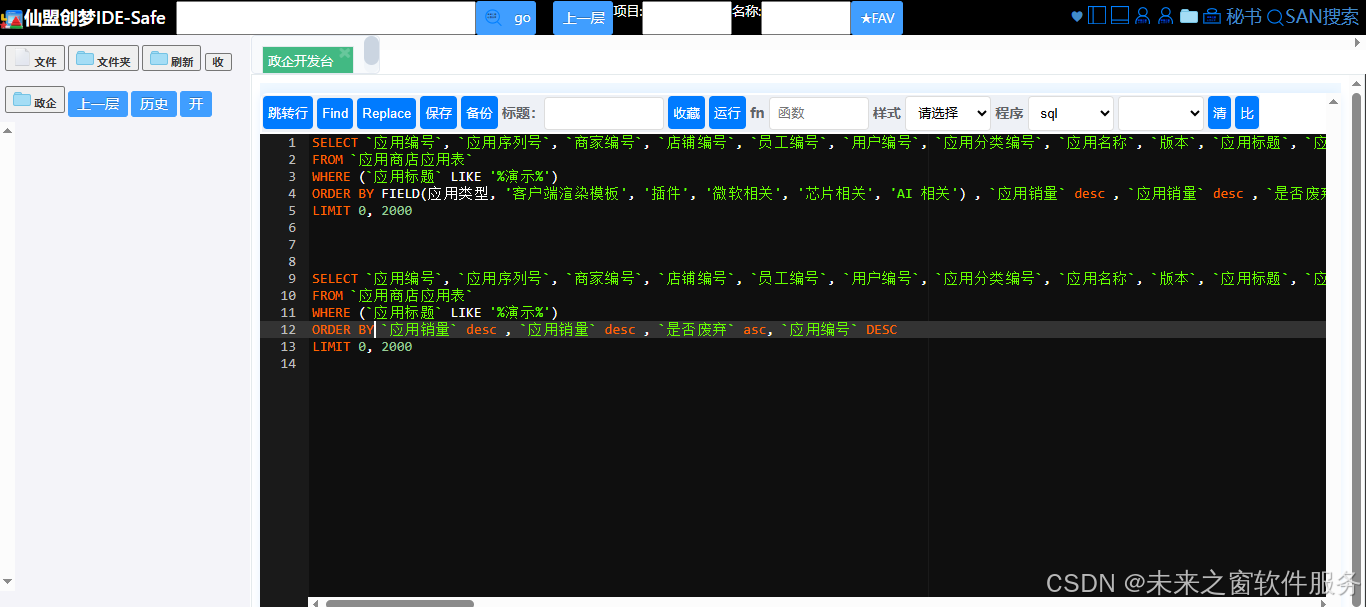
Task: Click the SELECT statement on line 1
Action: [819, 142]
